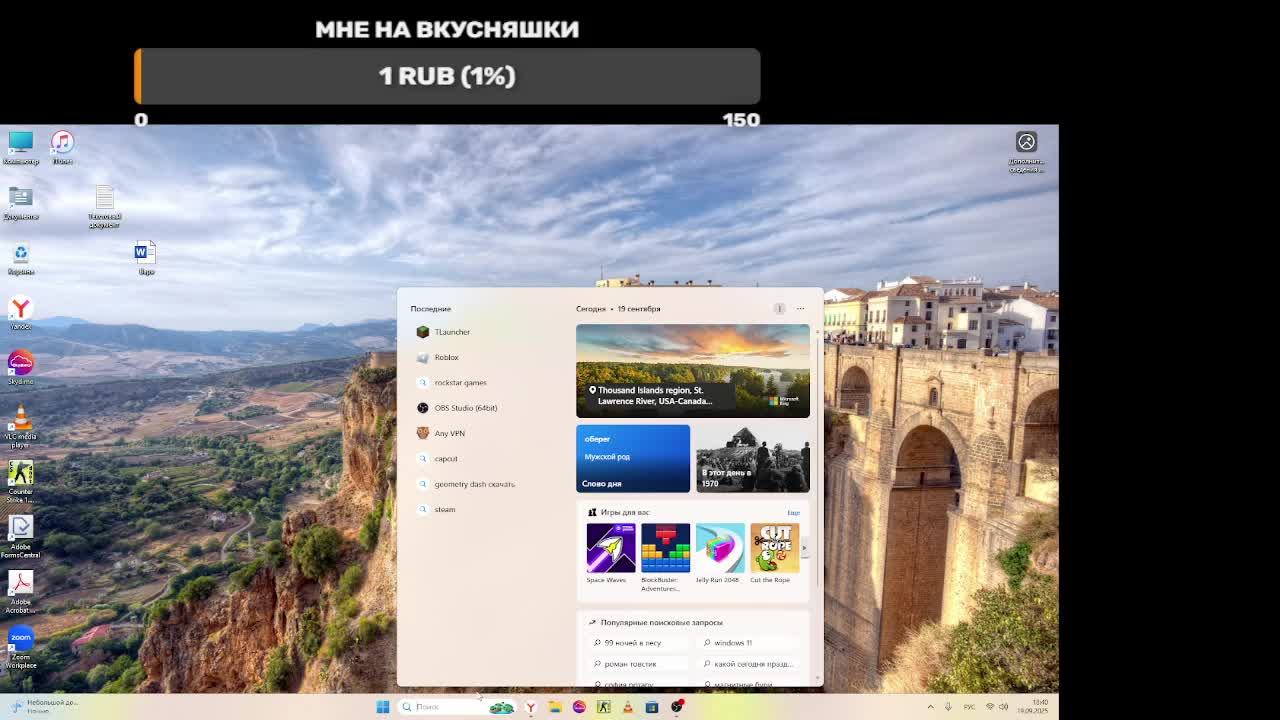Click the 'Еще' games link

pos(793,512)
